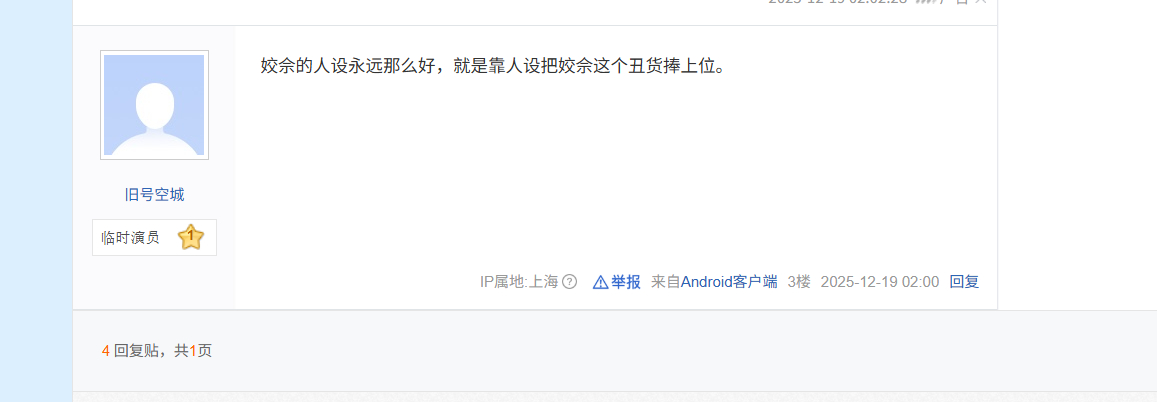Click the 举报 report link
This screenshot has width=1157, height=402.
[626, 282]
